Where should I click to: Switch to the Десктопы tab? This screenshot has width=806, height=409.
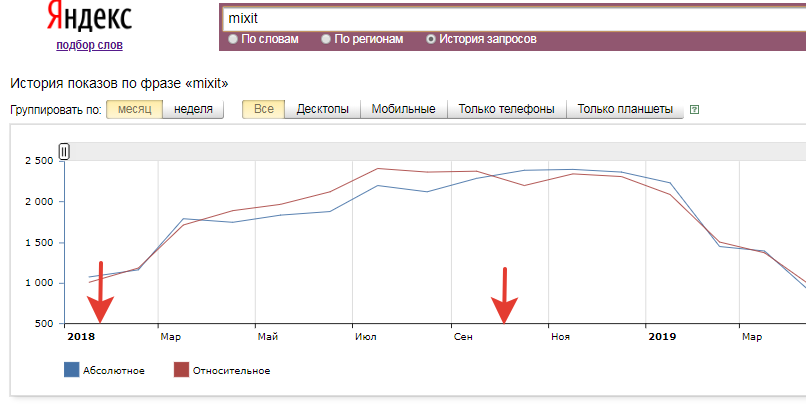point(322,109)
